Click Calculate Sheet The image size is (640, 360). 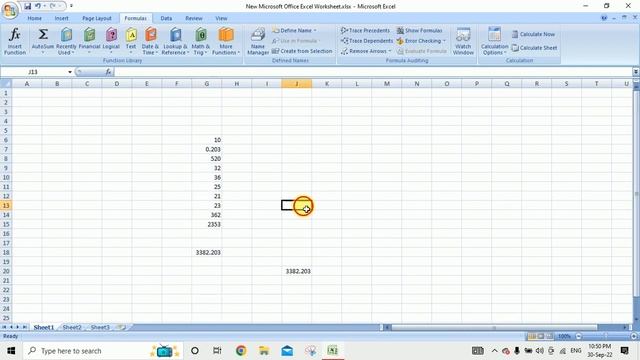pos(534,48)
